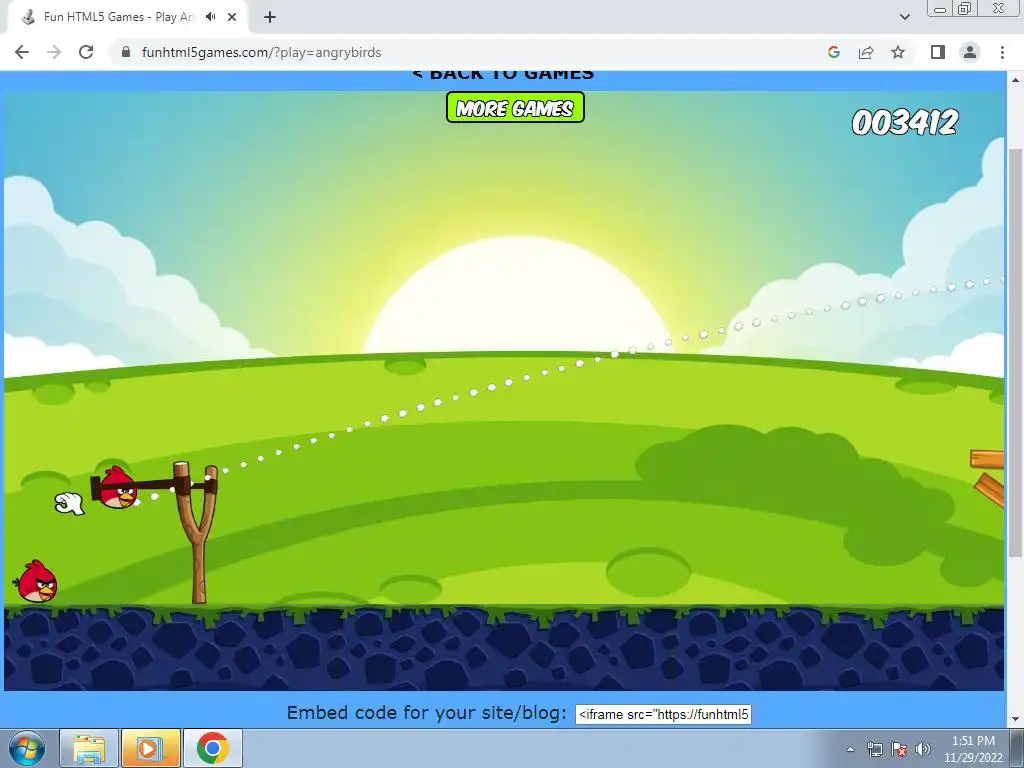Click the Google icon in the address bar
Viewport: 1024px width, 768px height.
834,52
